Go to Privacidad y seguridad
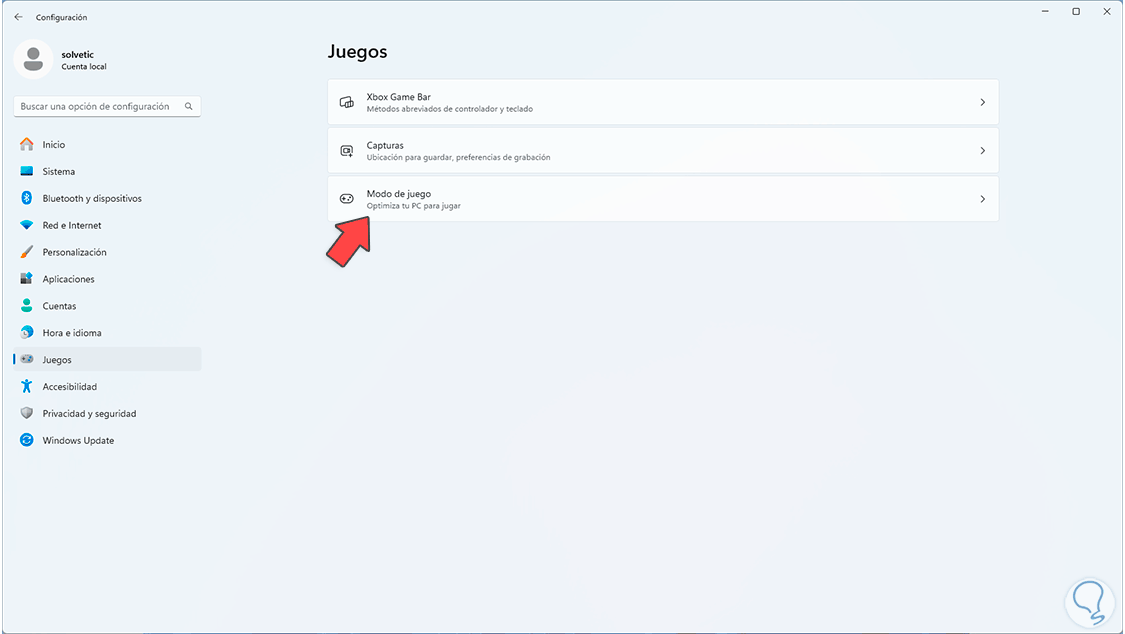 (108, 413)
